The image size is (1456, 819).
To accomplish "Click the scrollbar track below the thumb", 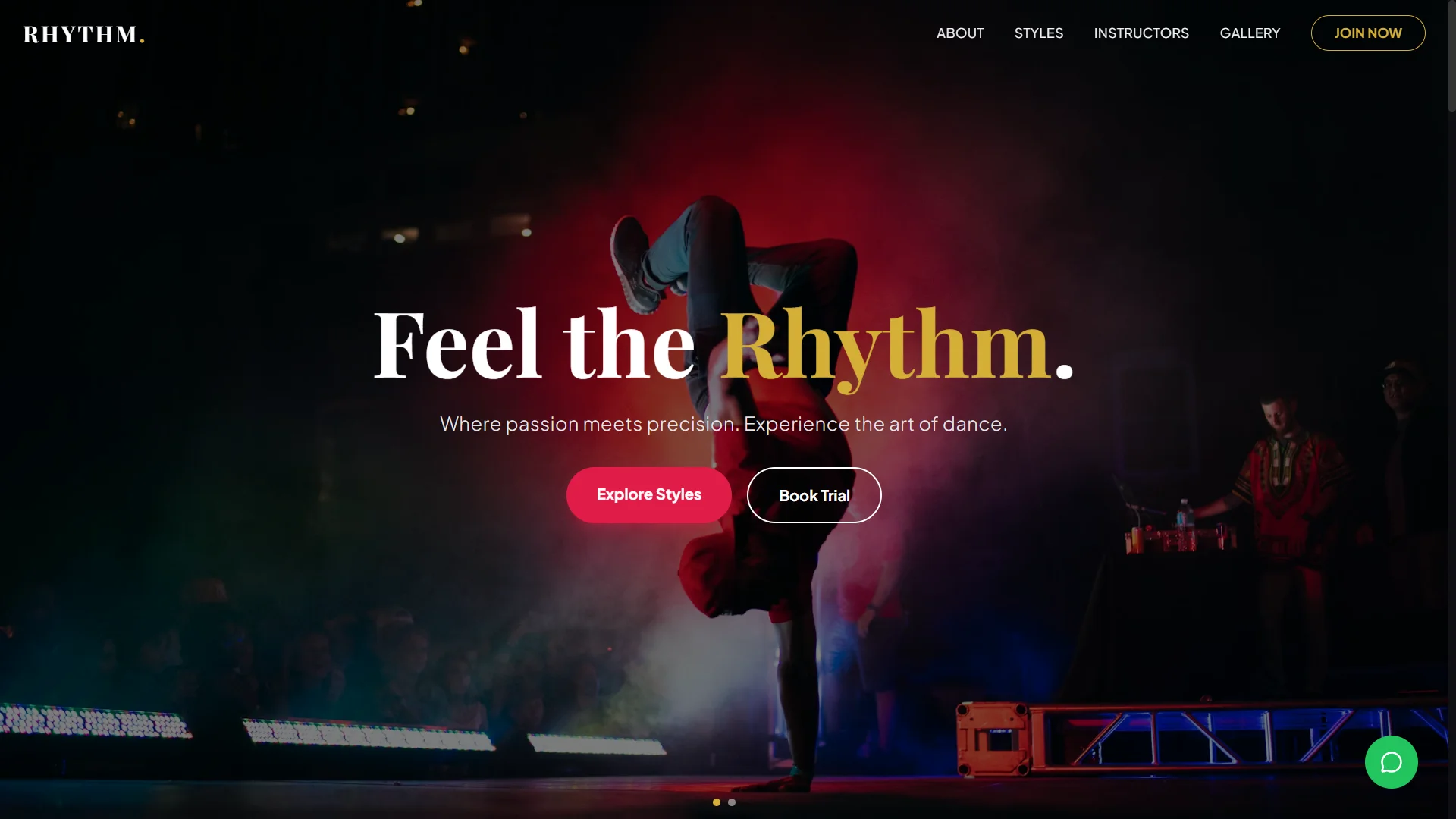I will (1451, 455).
